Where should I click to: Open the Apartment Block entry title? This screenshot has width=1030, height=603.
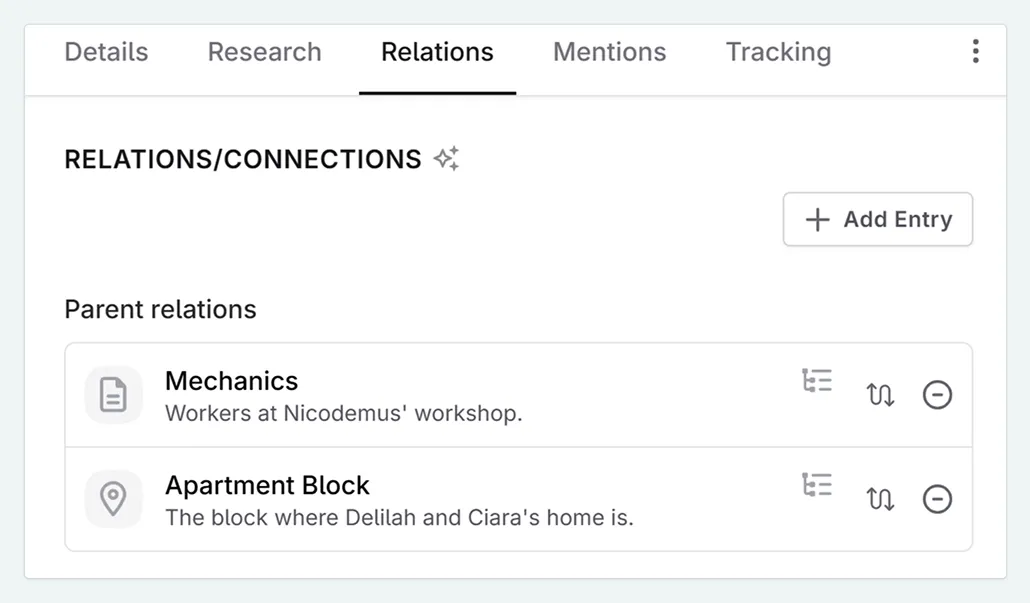(x=267, y=485)
